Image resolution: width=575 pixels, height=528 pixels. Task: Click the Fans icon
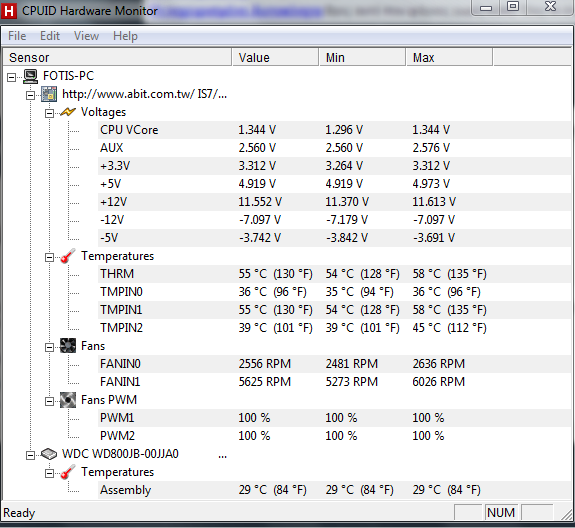click(68, 346)
